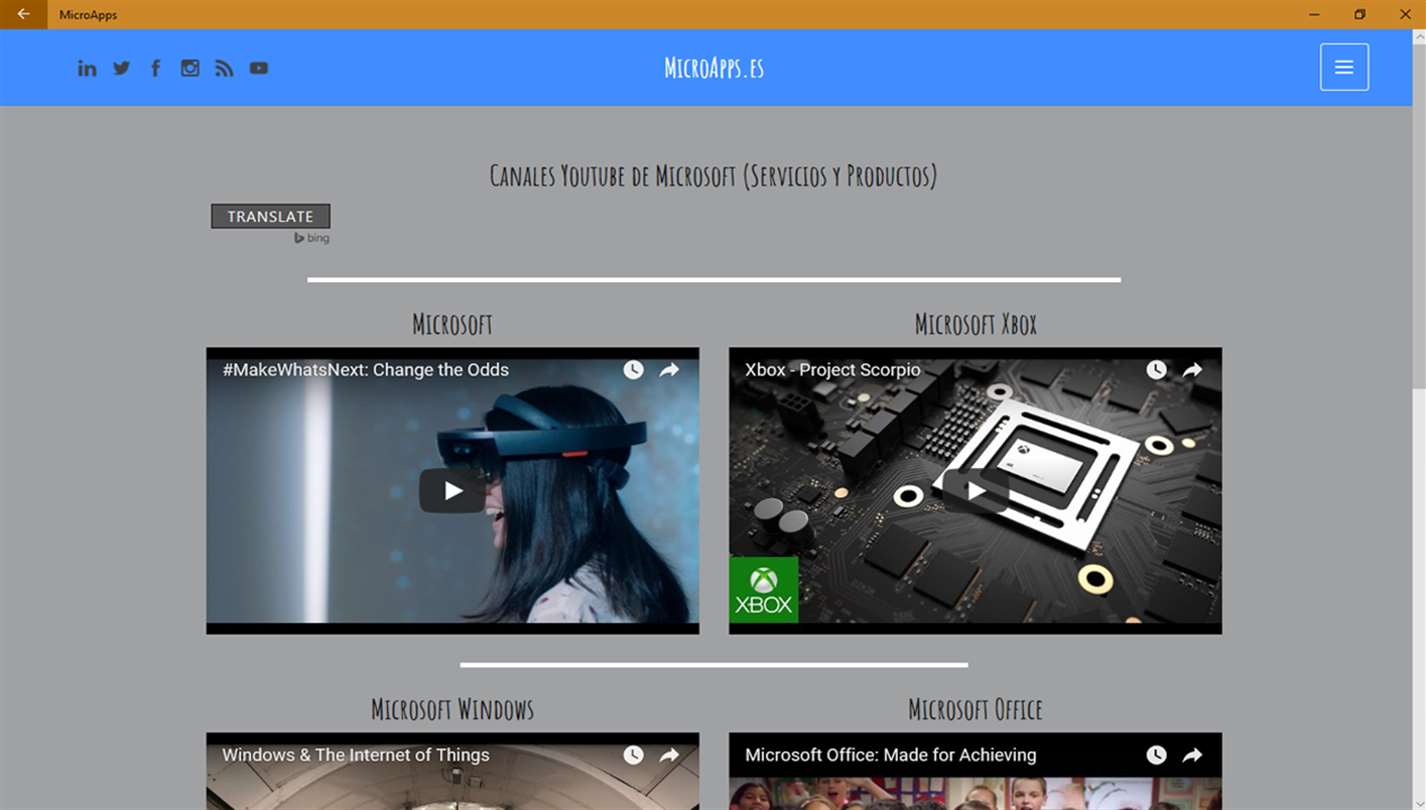Click the TRANSLATE button

(270, 216)
